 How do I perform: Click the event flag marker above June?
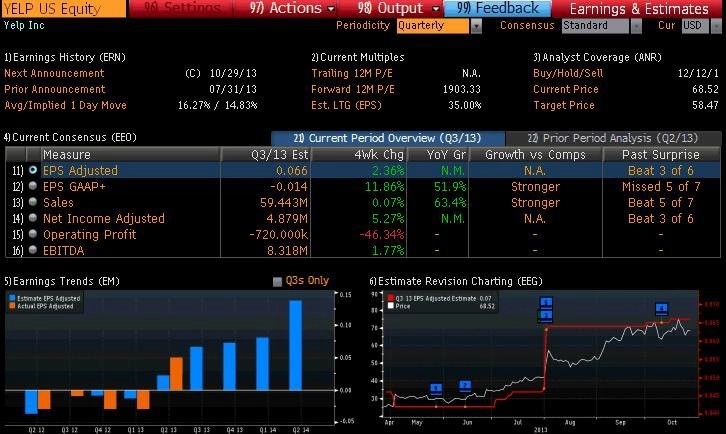(x=465, y=385)
